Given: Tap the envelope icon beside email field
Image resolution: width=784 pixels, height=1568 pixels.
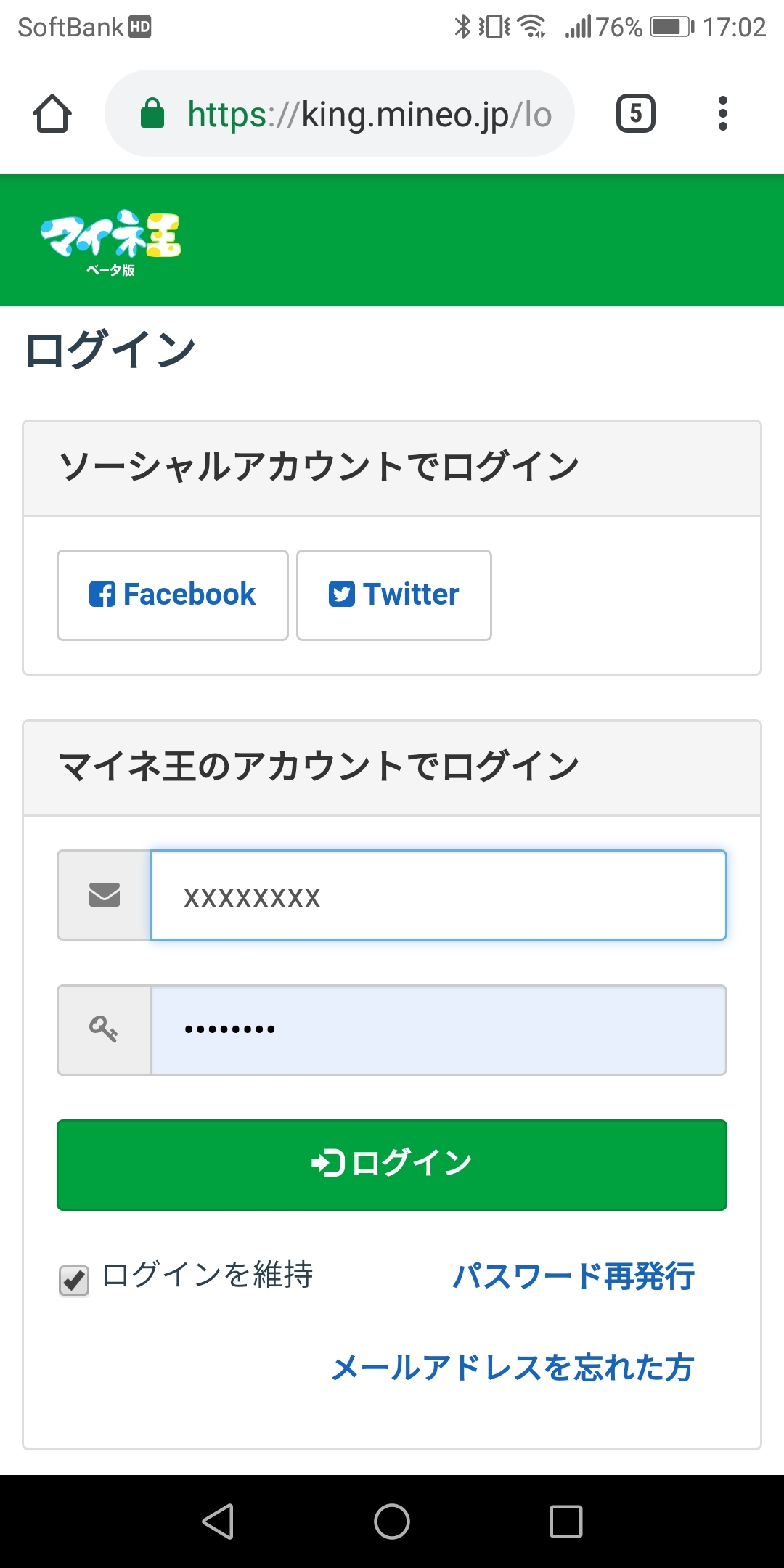Looking at the screenshot, I should click(x=105, y=895).
